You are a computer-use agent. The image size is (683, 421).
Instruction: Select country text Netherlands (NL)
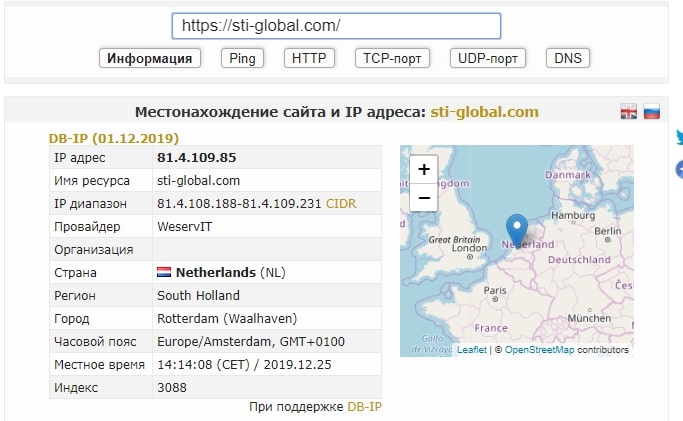(x=230, y=273)
